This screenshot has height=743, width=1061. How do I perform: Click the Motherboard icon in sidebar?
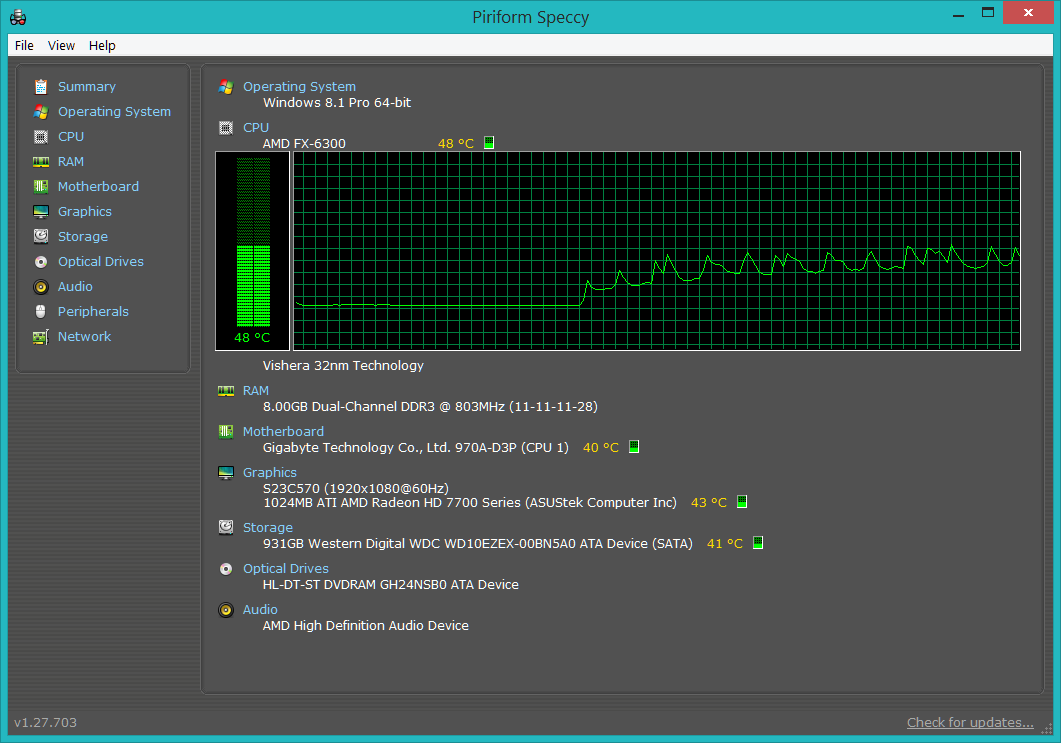[x=41, y=187]
